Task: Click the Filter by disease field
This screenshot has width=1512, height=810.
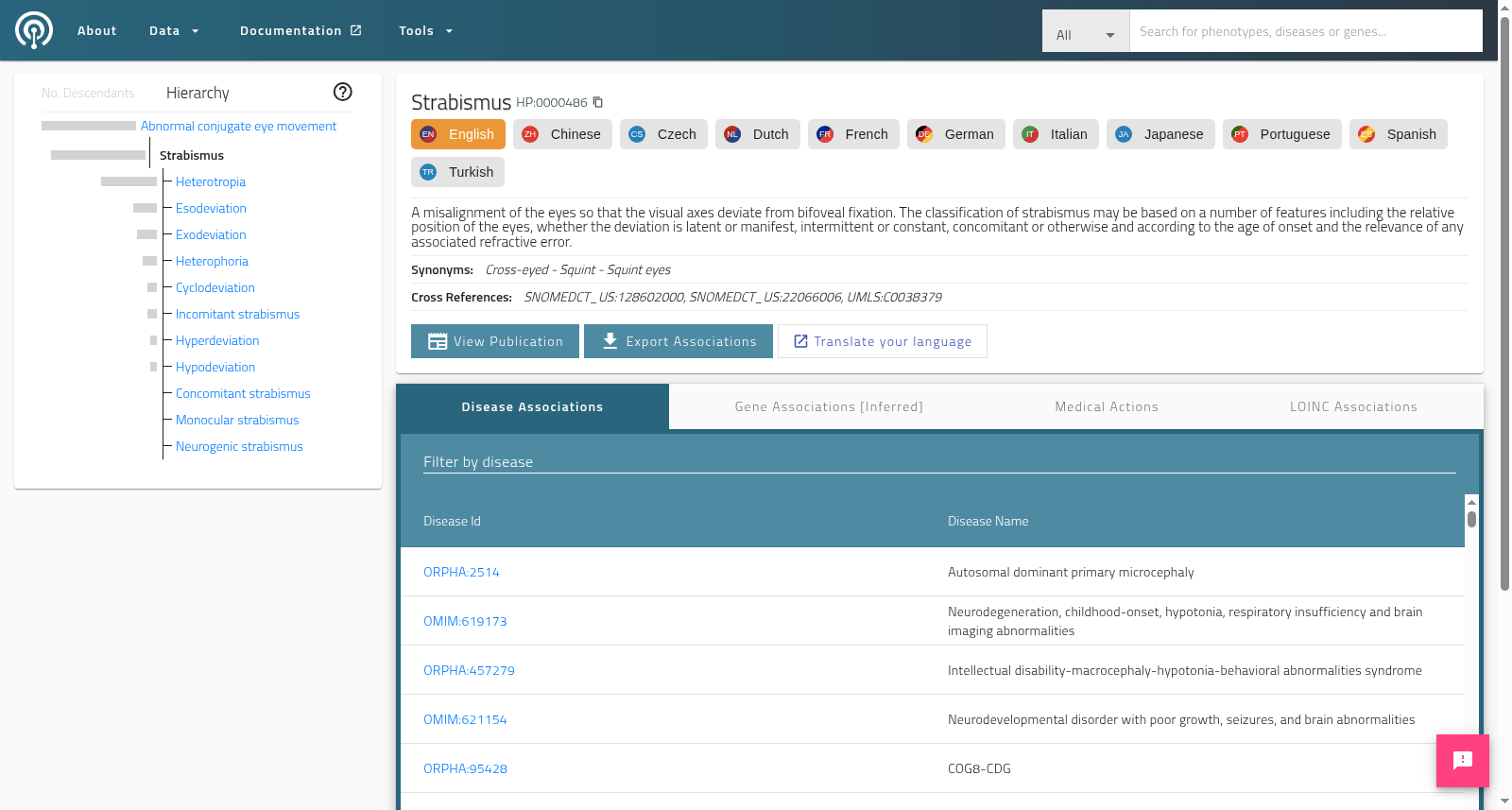Action: (x=939, y=461)
